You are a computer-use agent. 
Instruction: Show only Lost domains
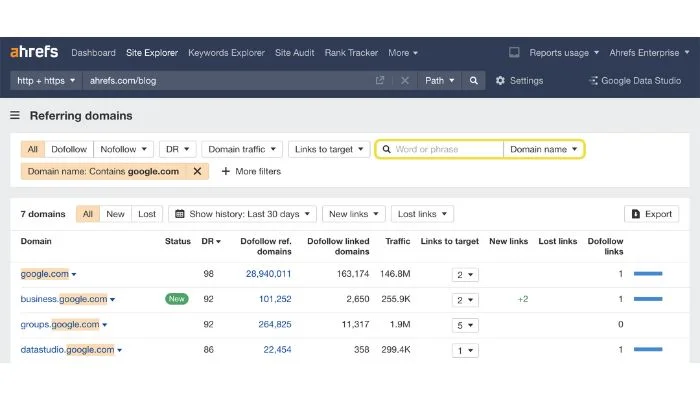tap(147, 214)
